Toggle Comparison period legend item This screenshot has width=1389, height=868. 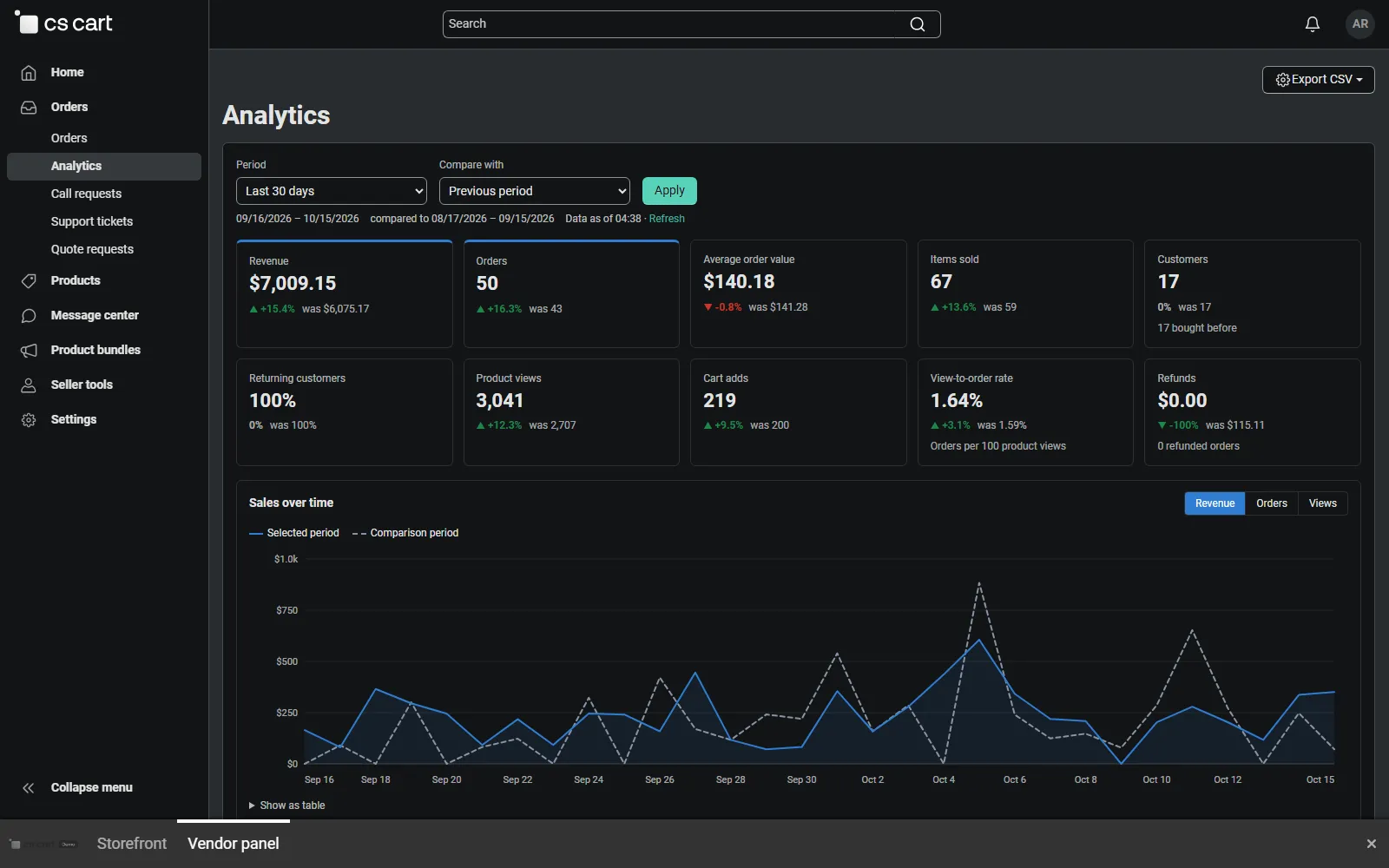pos(405,533)
